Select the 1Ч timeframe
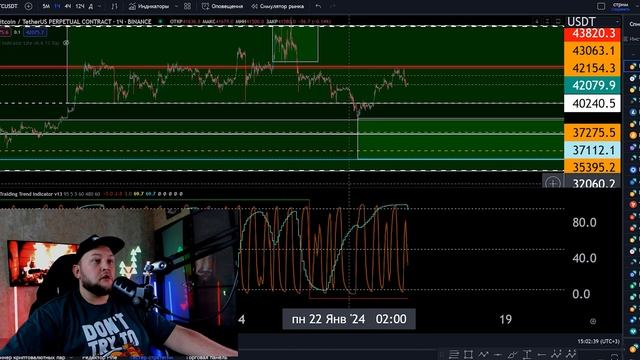The width and height of the screenshot is (640, 360). click(57, 6)
